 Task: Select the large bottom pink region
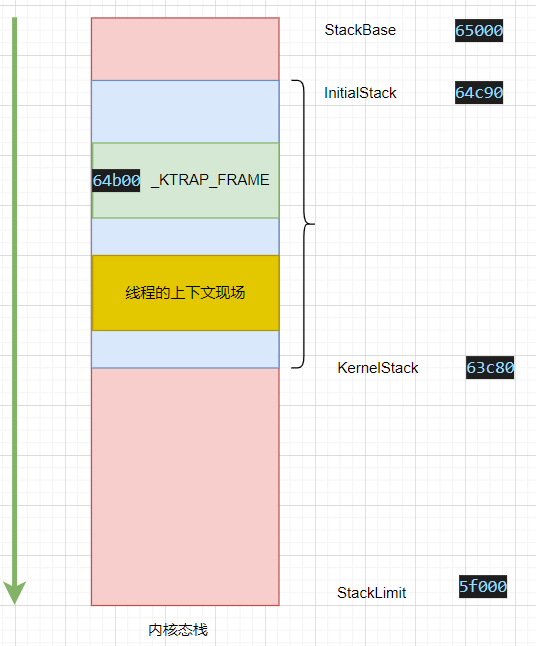pyautogui.click(x=185, y=487)
